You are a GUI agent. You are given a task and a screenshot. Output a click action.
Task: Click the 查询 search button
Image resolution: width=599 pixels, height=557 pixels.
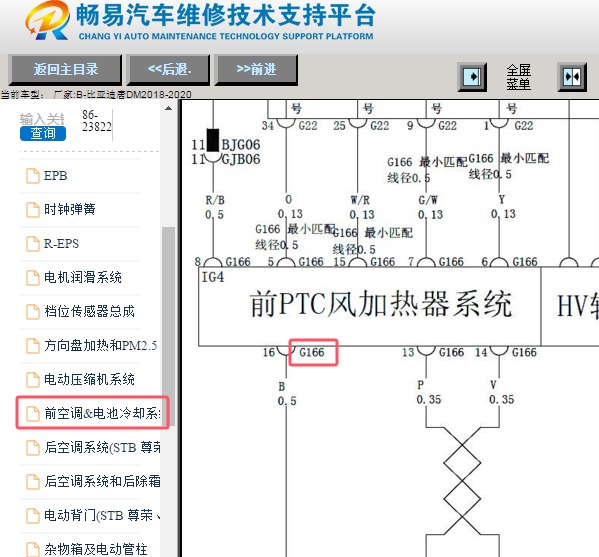pyautogui.click(x=43, y=133)
